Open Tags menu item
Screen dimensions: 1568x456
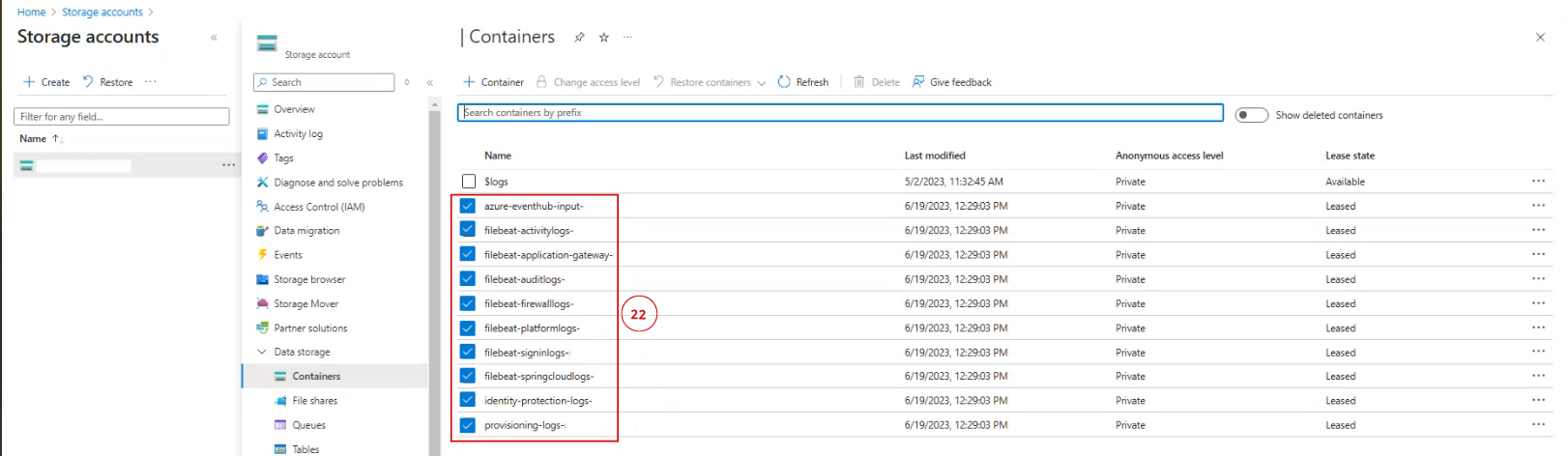pos(283,158)
